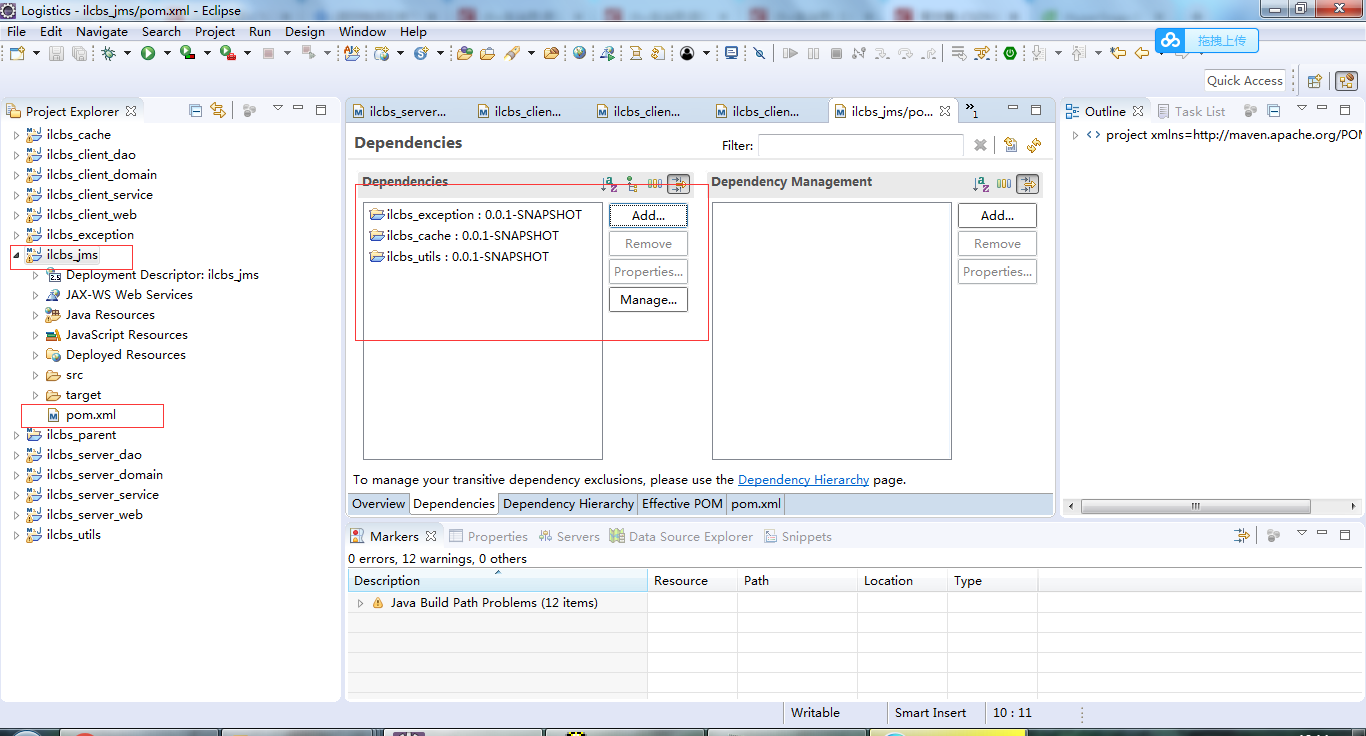Toggle Show GroupId in Dependency Management
1366x736 pixels.
click(x=1003, y=184)
